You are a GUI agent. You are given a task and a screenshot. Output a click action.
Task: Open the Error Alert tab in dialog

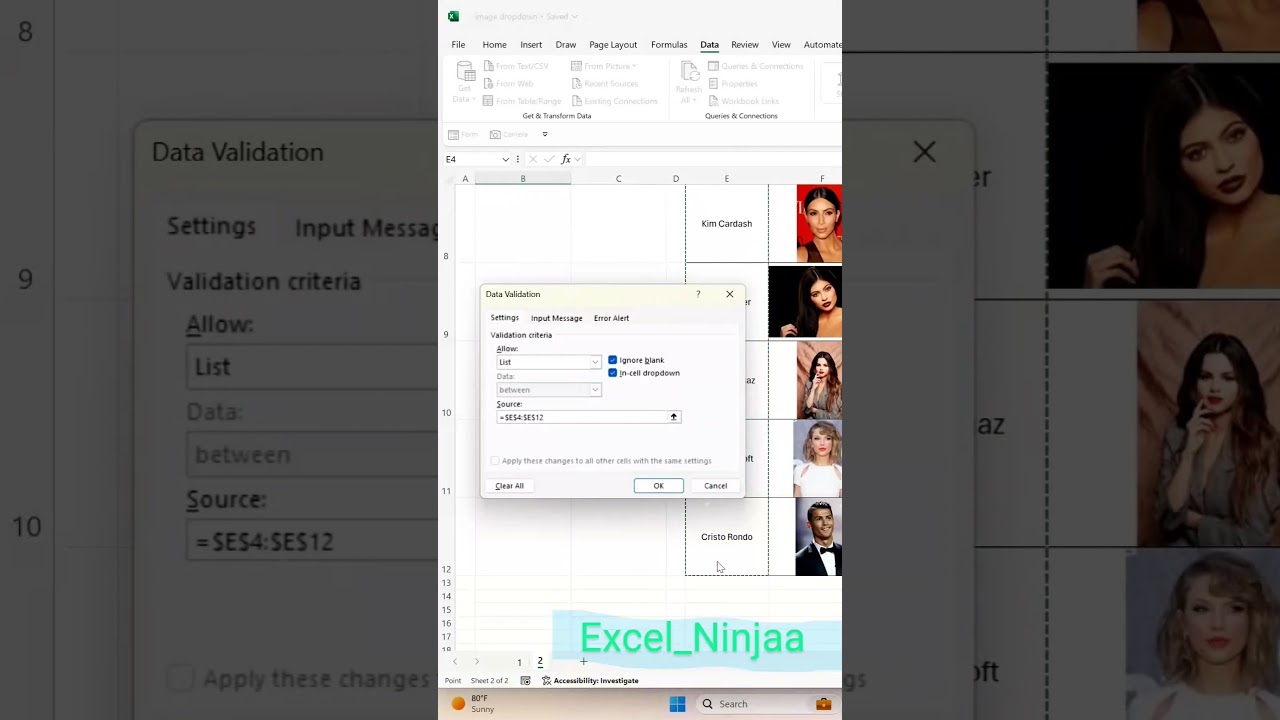(x=611, y=318)
